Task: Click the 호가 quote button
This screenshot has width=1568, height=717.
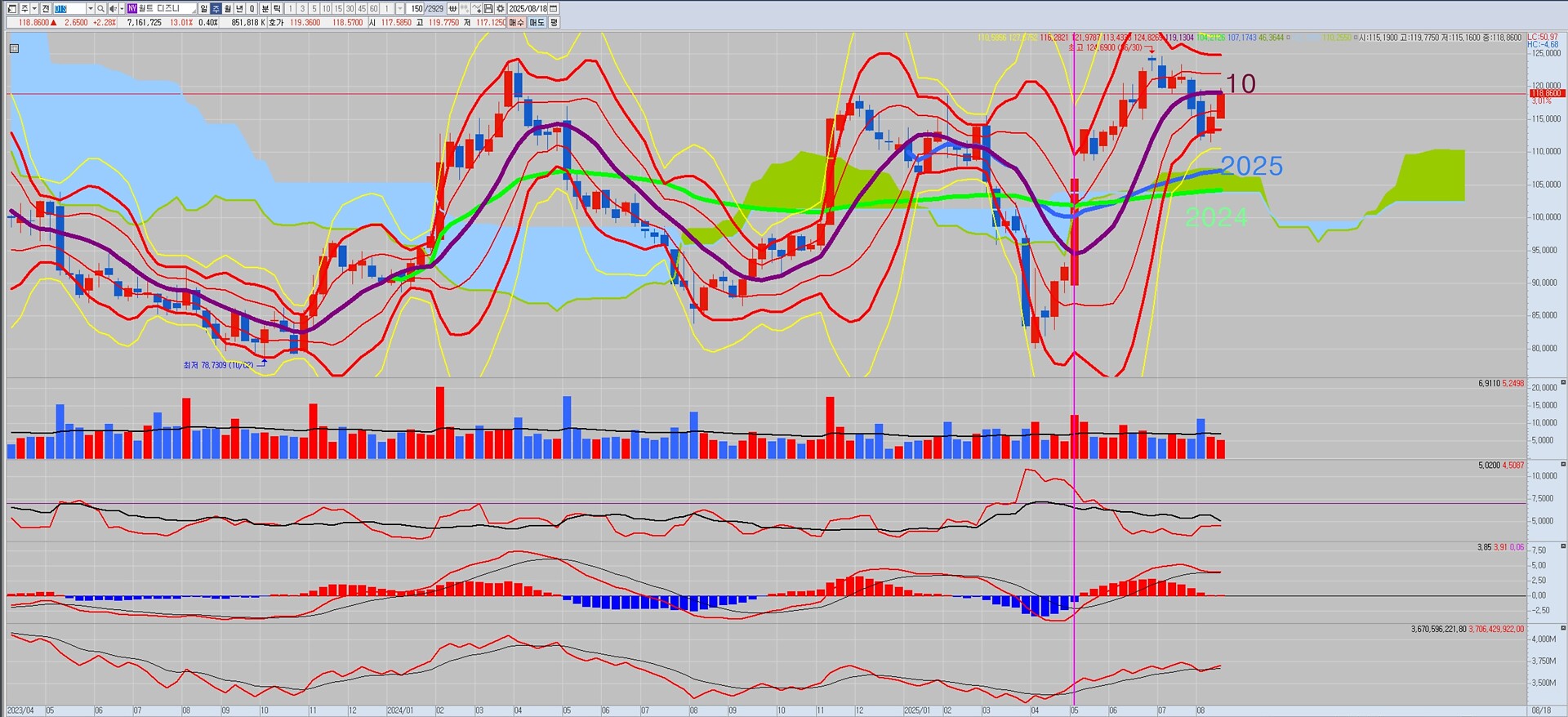Action: coord(276,23)
